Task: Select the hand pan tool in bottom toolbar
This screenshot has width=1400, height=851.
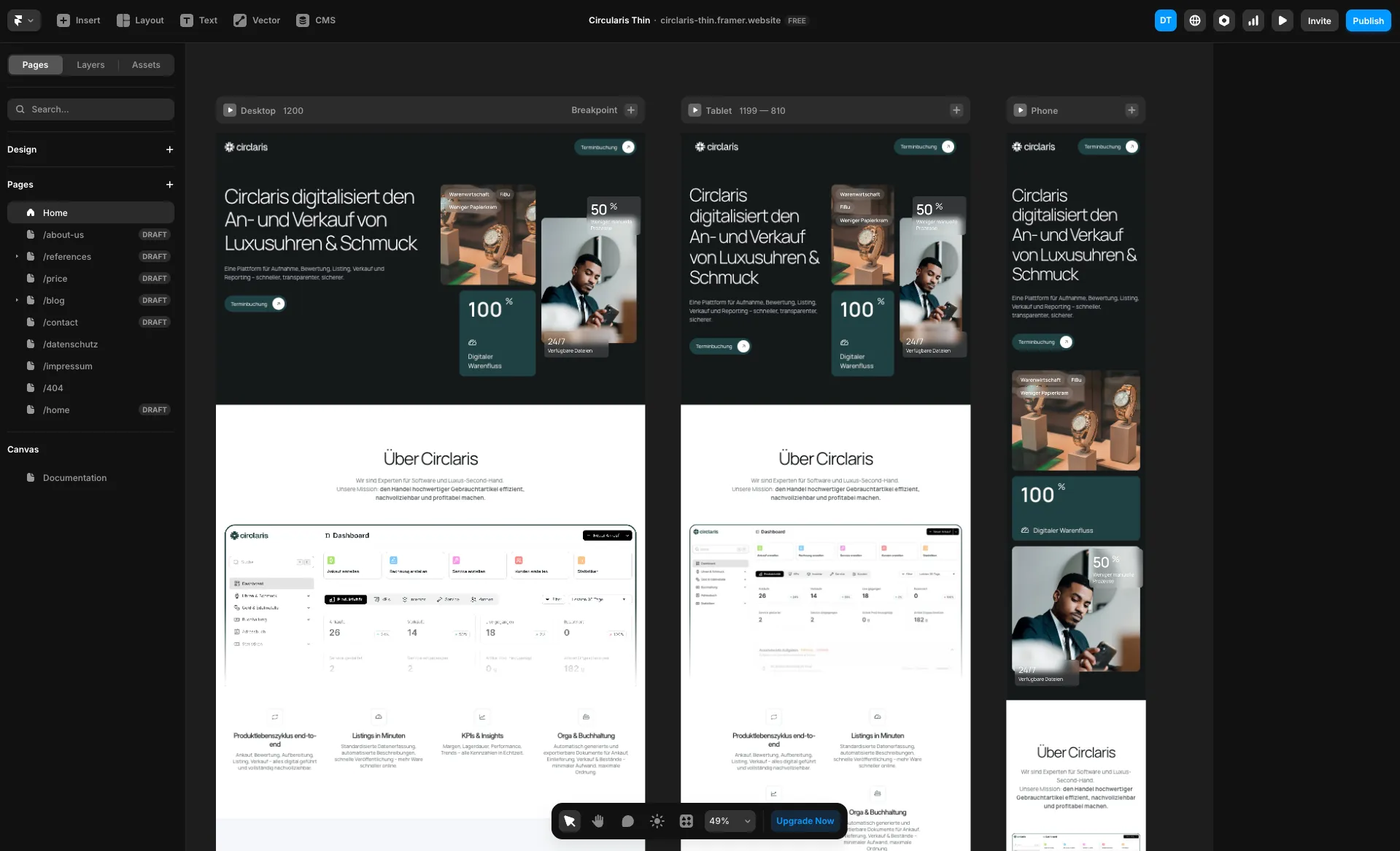Action: point(597,820)
